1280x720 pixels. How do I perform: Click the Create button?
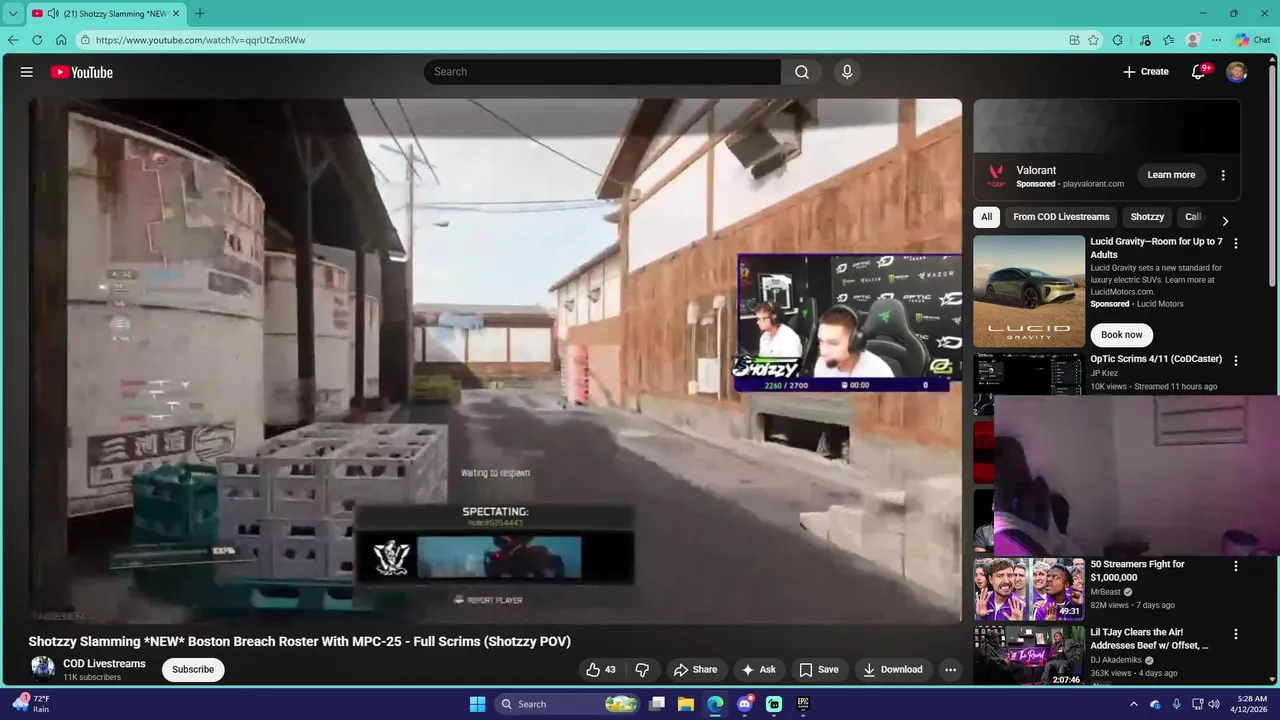(1145, 72)
